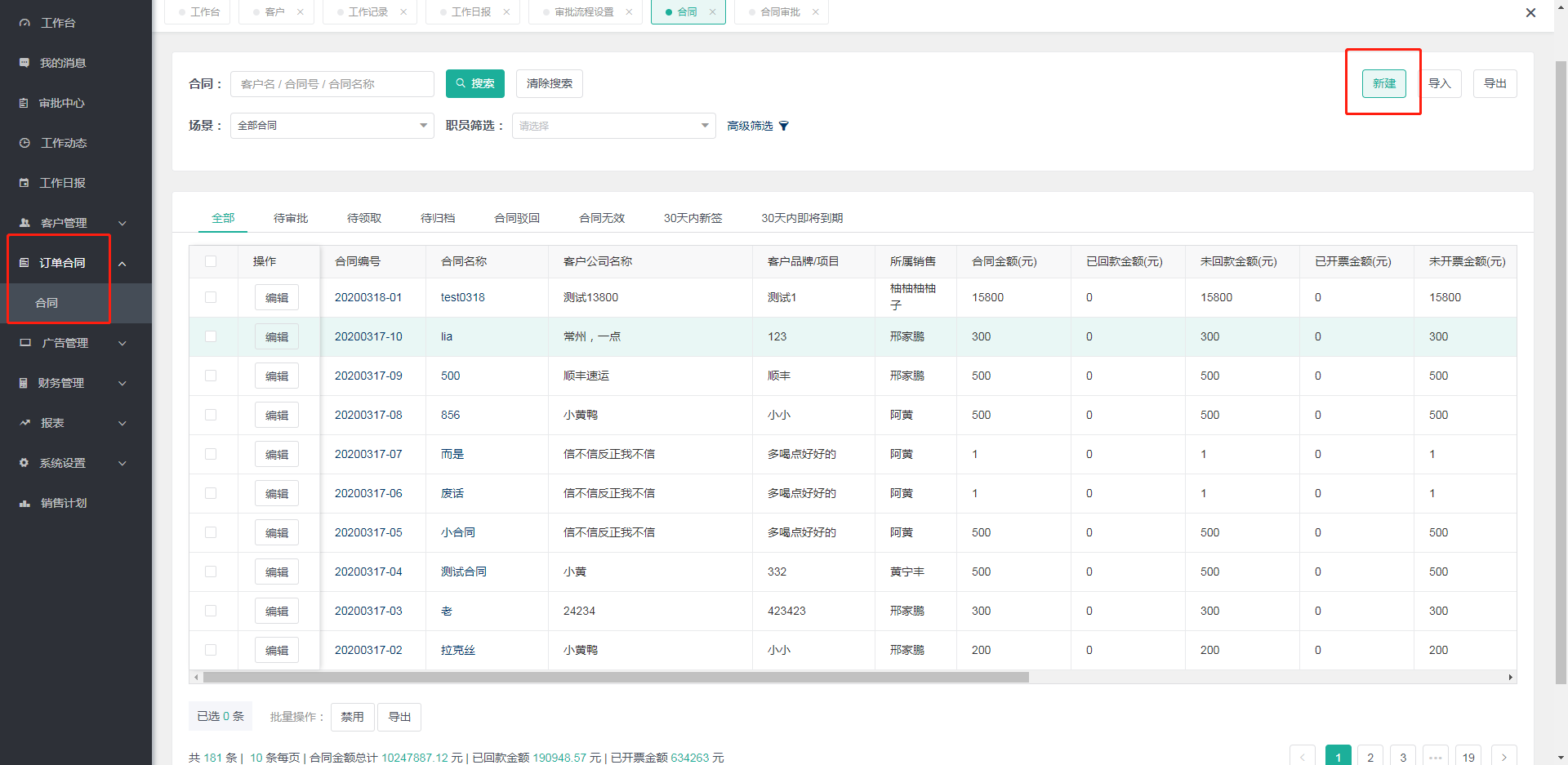Click 清除搜索 button

(x=550, y=83)
